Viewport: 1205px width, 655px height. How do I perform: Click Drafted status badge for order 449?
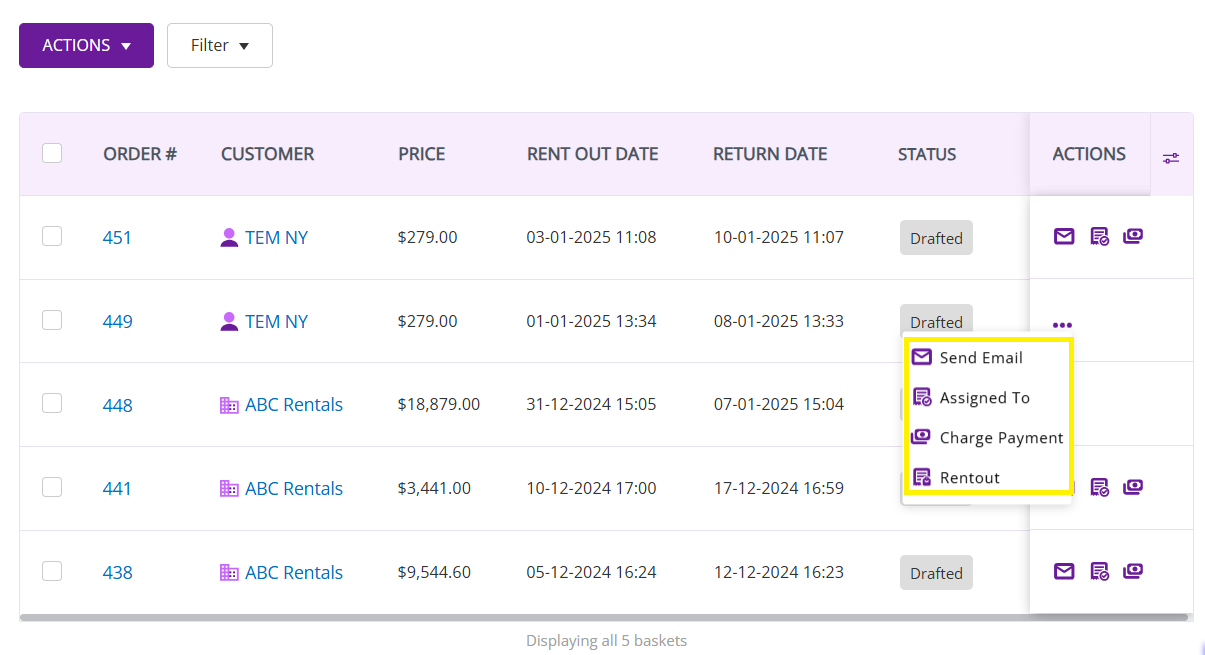[x=936, y=319]
